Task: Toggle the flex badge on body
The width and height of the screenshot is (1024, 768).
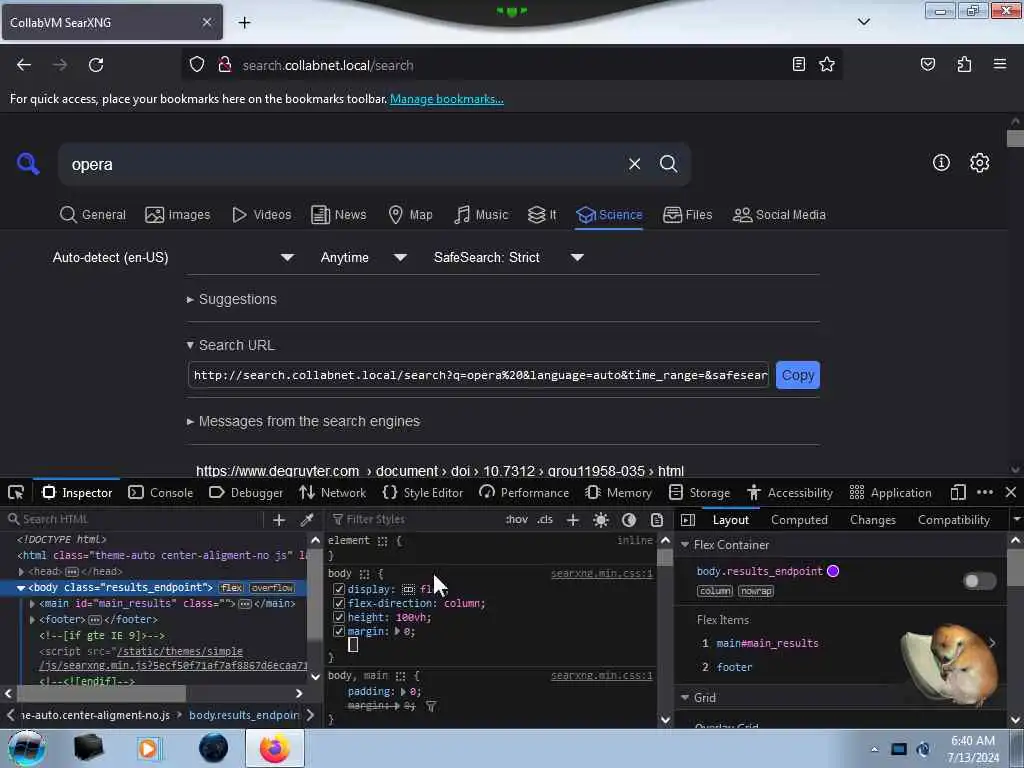Action: pyautogui.click(x=231, y=588)
